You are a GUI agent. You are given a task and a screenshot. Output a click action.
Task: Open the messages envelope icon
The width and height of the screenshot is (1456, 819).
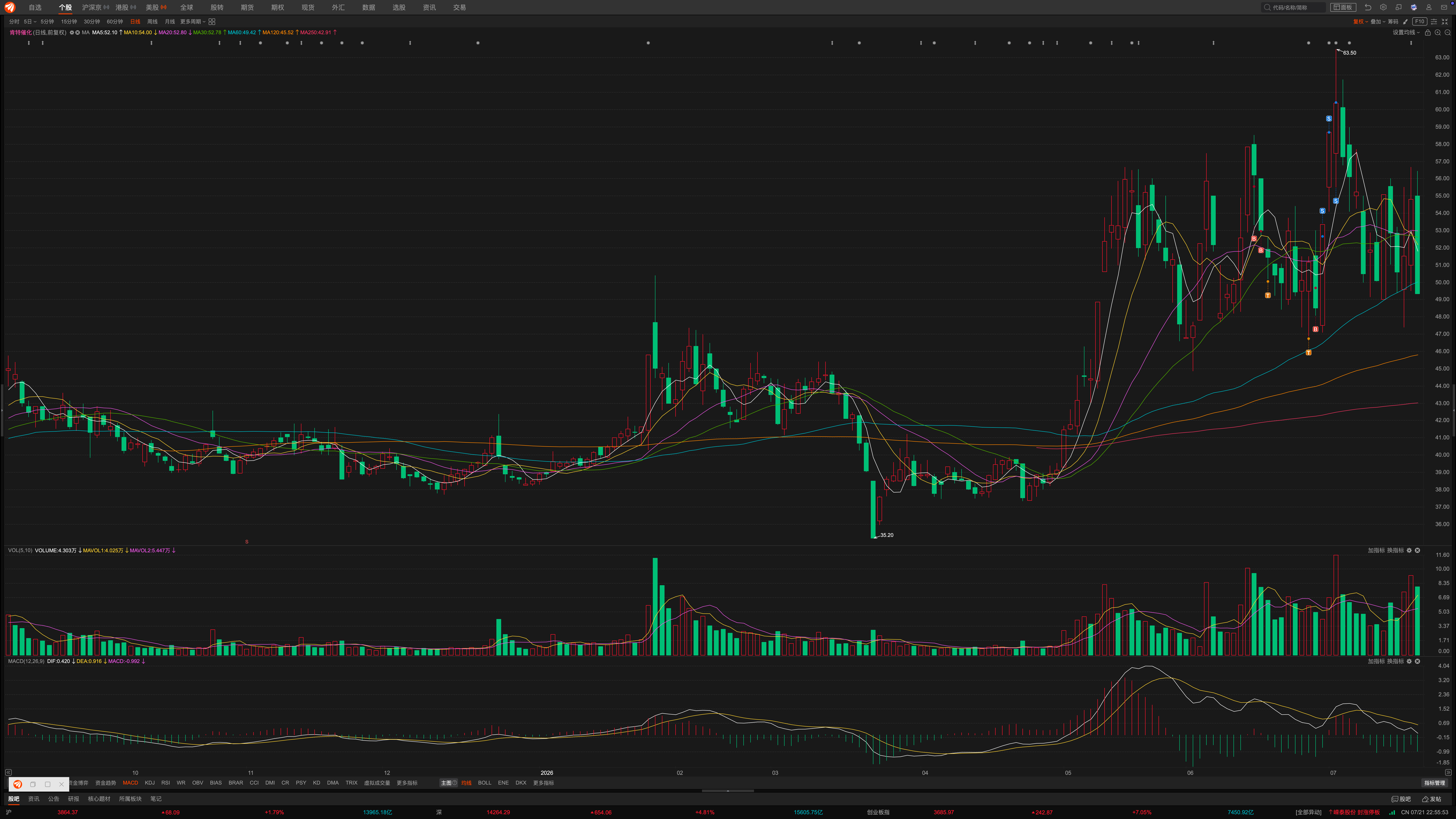click(x=1444, y=7)
